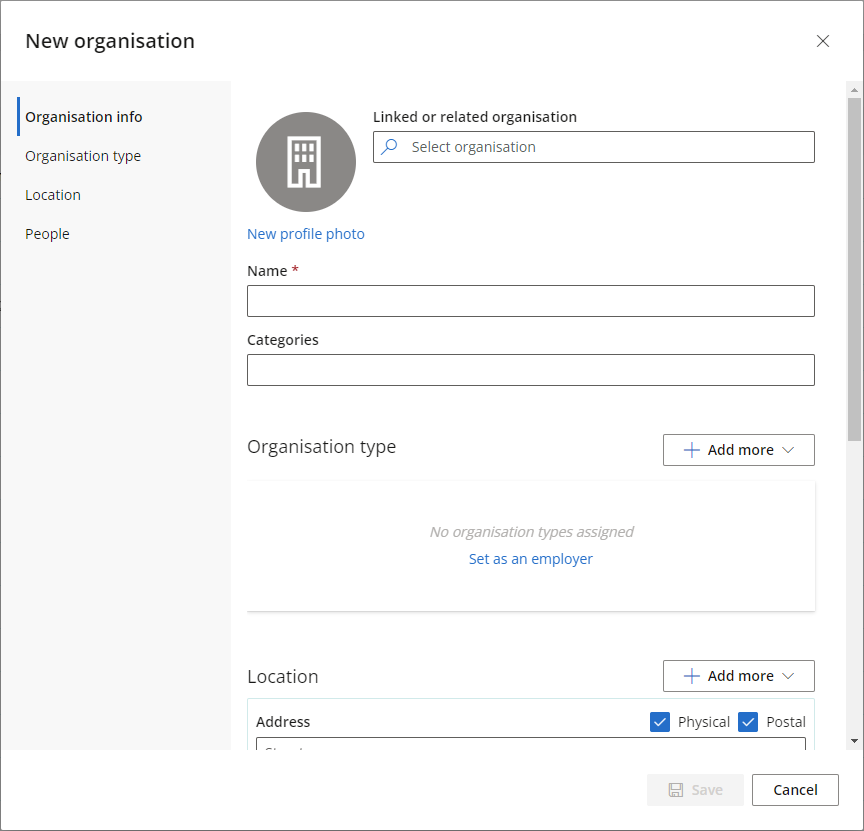Click the vertical scrollbar thumb

[x=854, y=269]
